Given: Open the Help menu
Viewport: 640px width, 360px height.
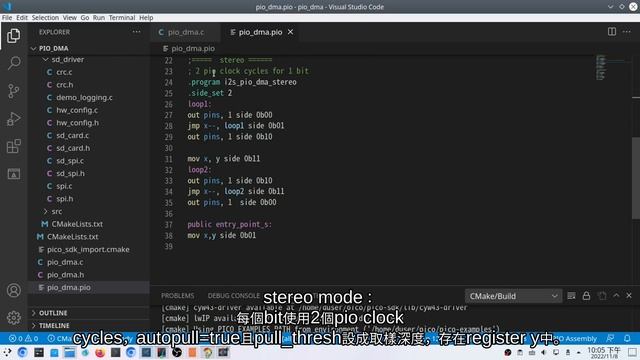Looking at the screenshot, I should click(146, 18).
